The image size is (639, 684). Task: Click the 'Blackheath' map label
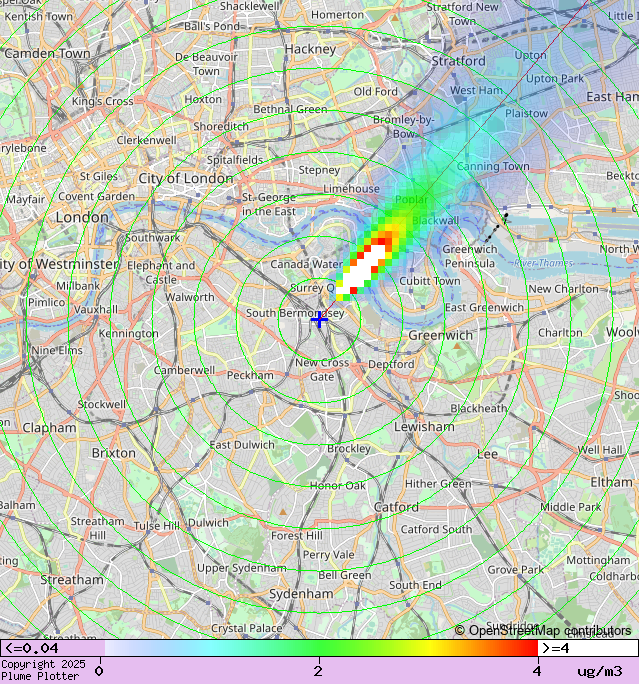pyautogui.click(x=479, y=408)
